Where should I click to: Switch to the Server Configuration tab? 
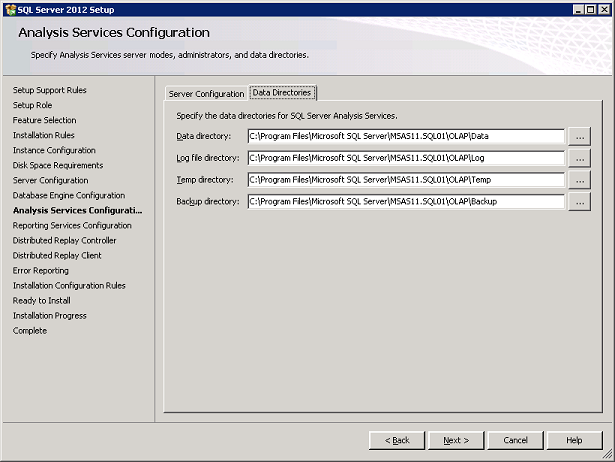(x=206, y=94)
